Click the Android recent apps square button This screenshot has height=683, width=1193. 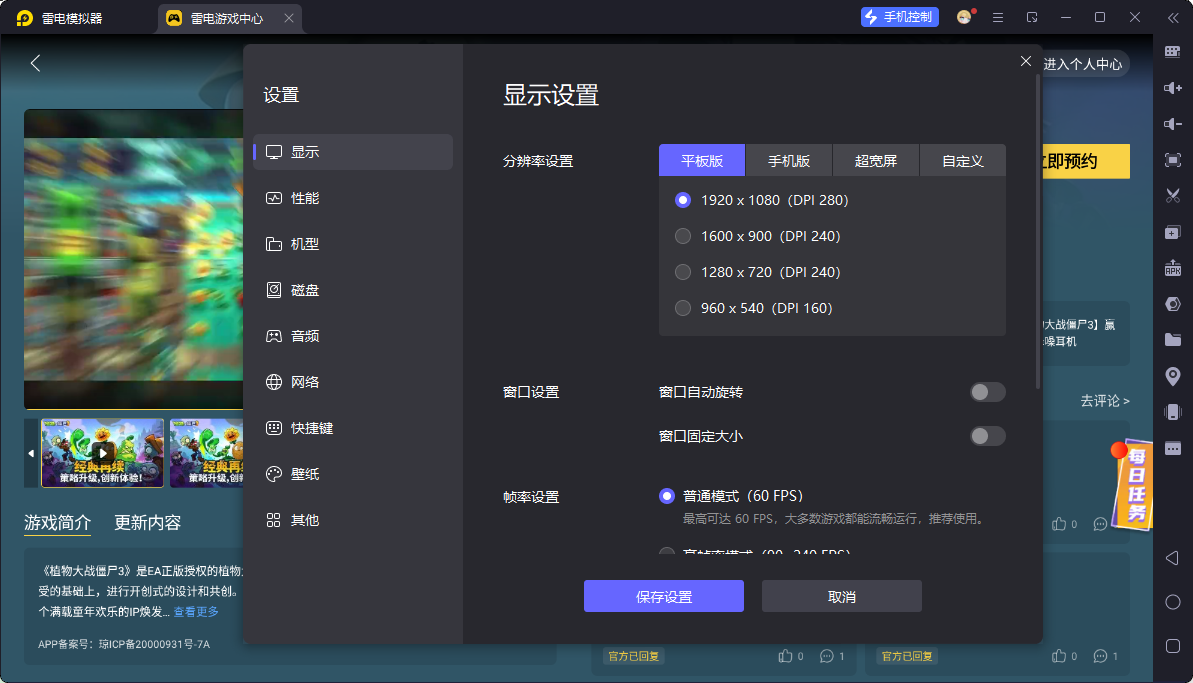tap(1172, 646)
